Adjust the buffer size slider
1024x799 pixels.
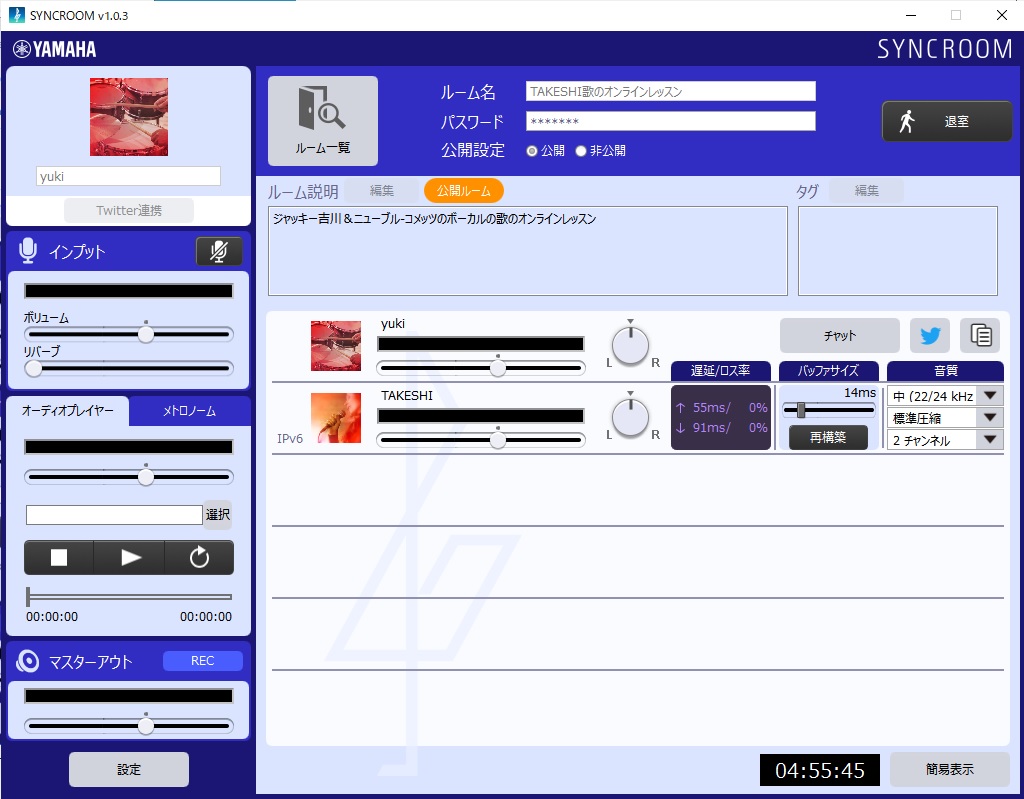[x=828, y=410]
